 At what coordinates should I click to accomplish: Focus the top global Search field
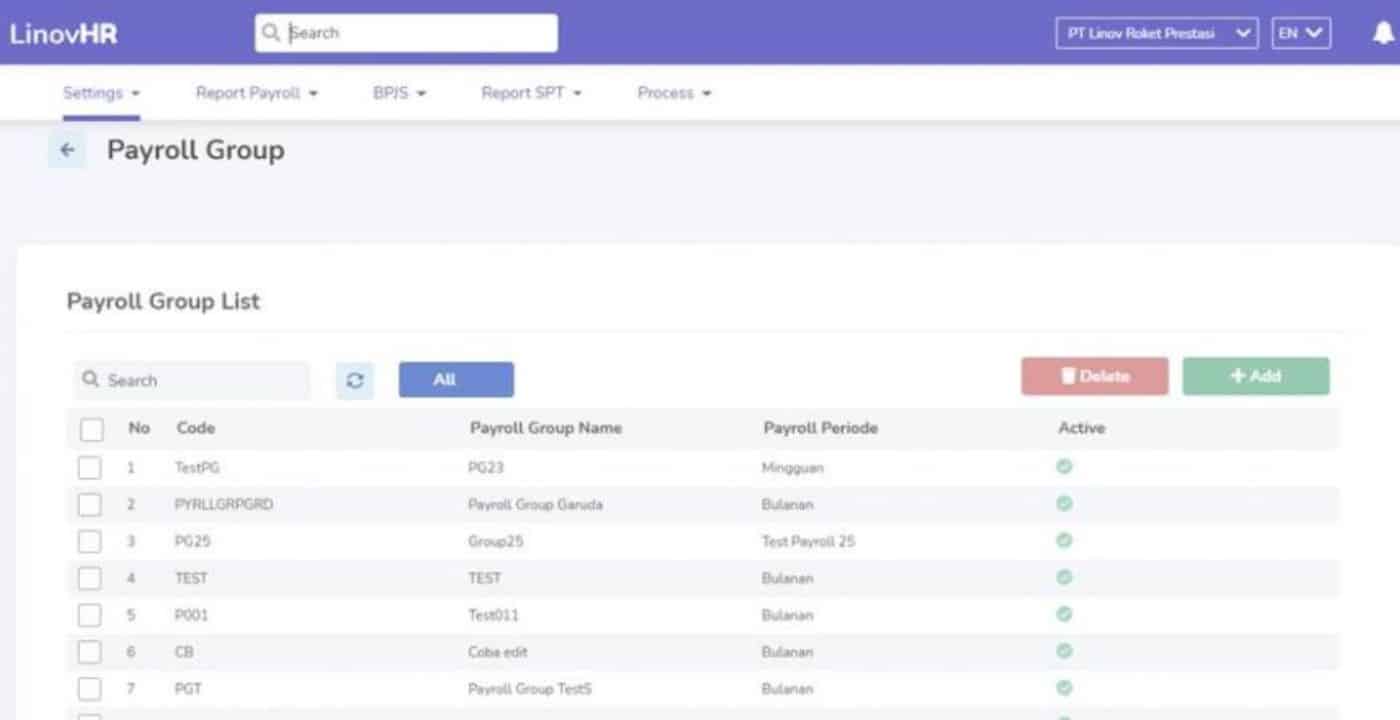tap(406, 33)
